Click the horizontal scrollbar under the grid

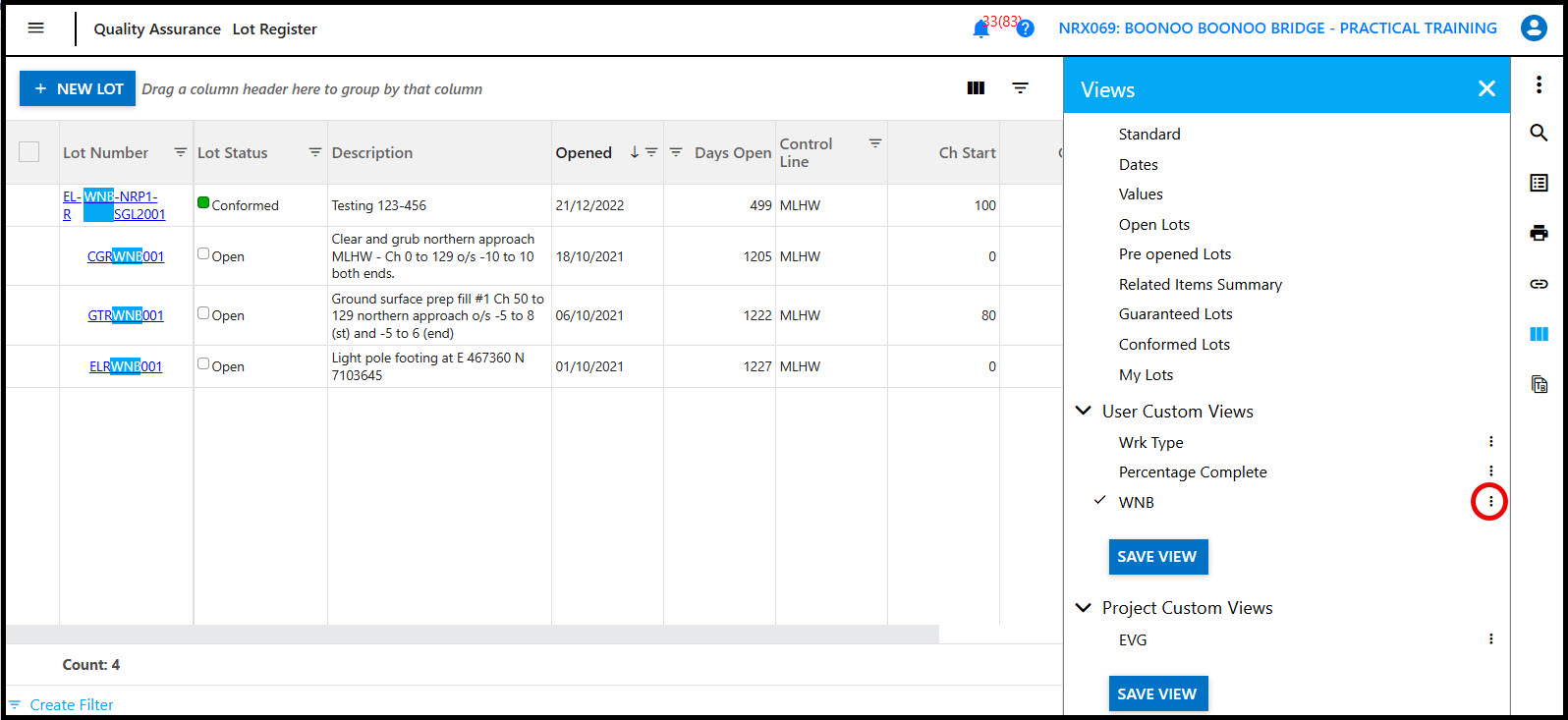pos(472,634)
